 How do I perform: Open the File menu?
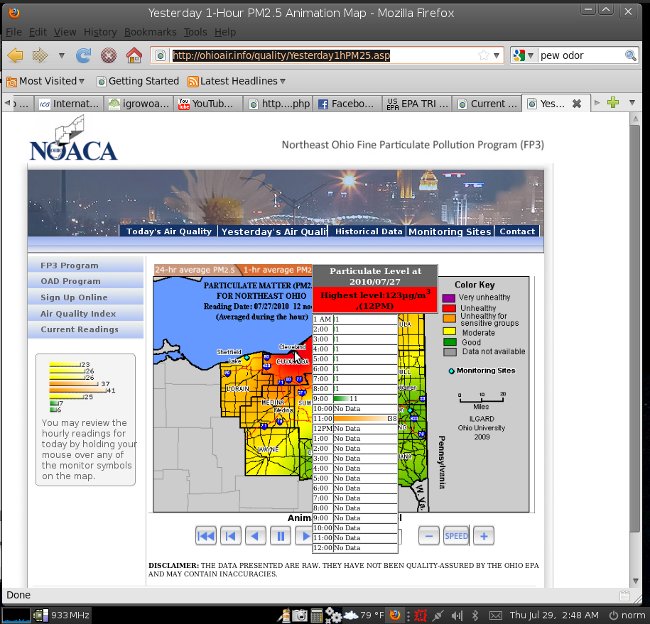[x=14, y=32]
